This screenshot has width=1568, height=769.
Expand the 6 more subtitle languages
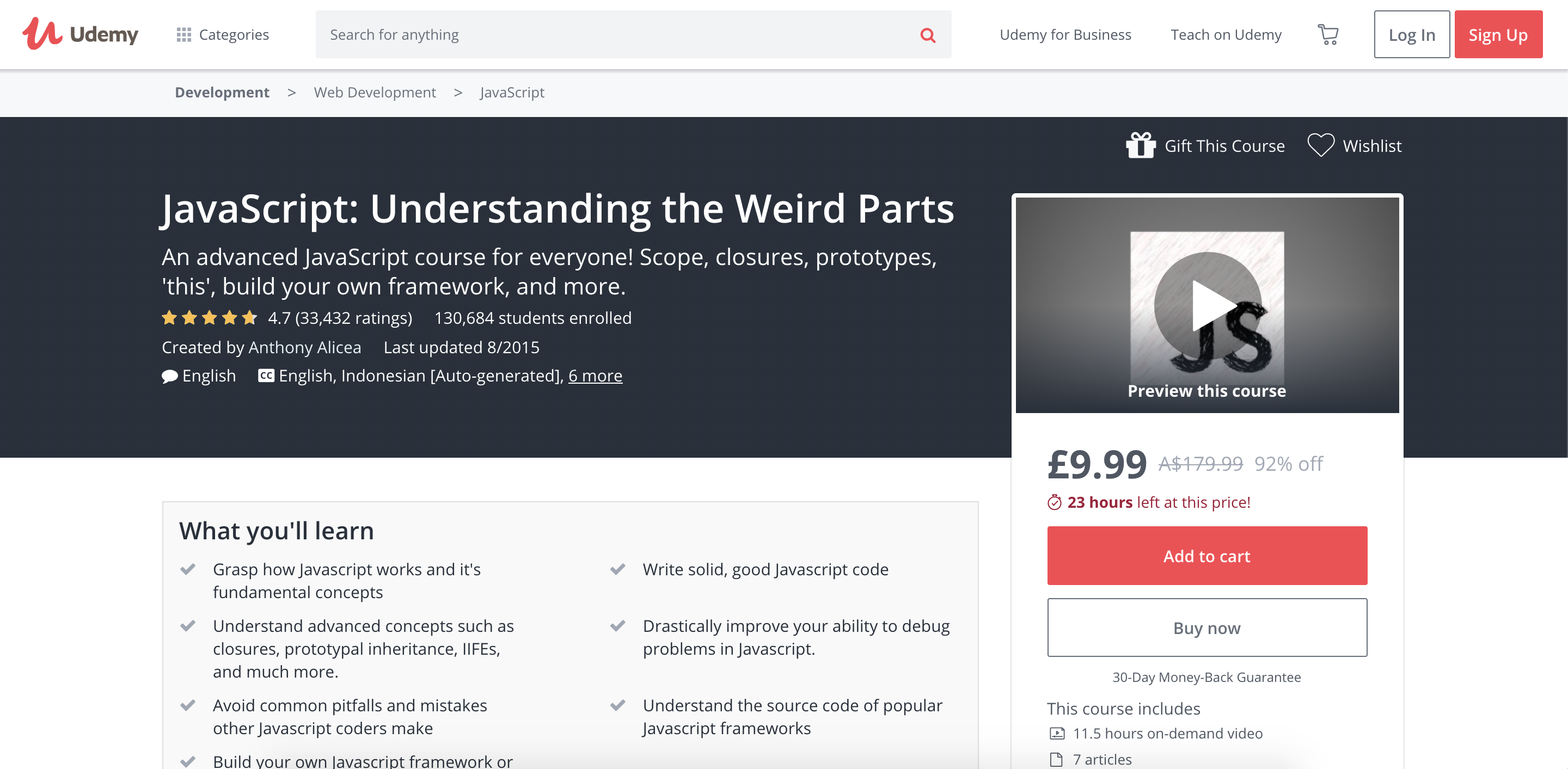[x=595, y=376]
